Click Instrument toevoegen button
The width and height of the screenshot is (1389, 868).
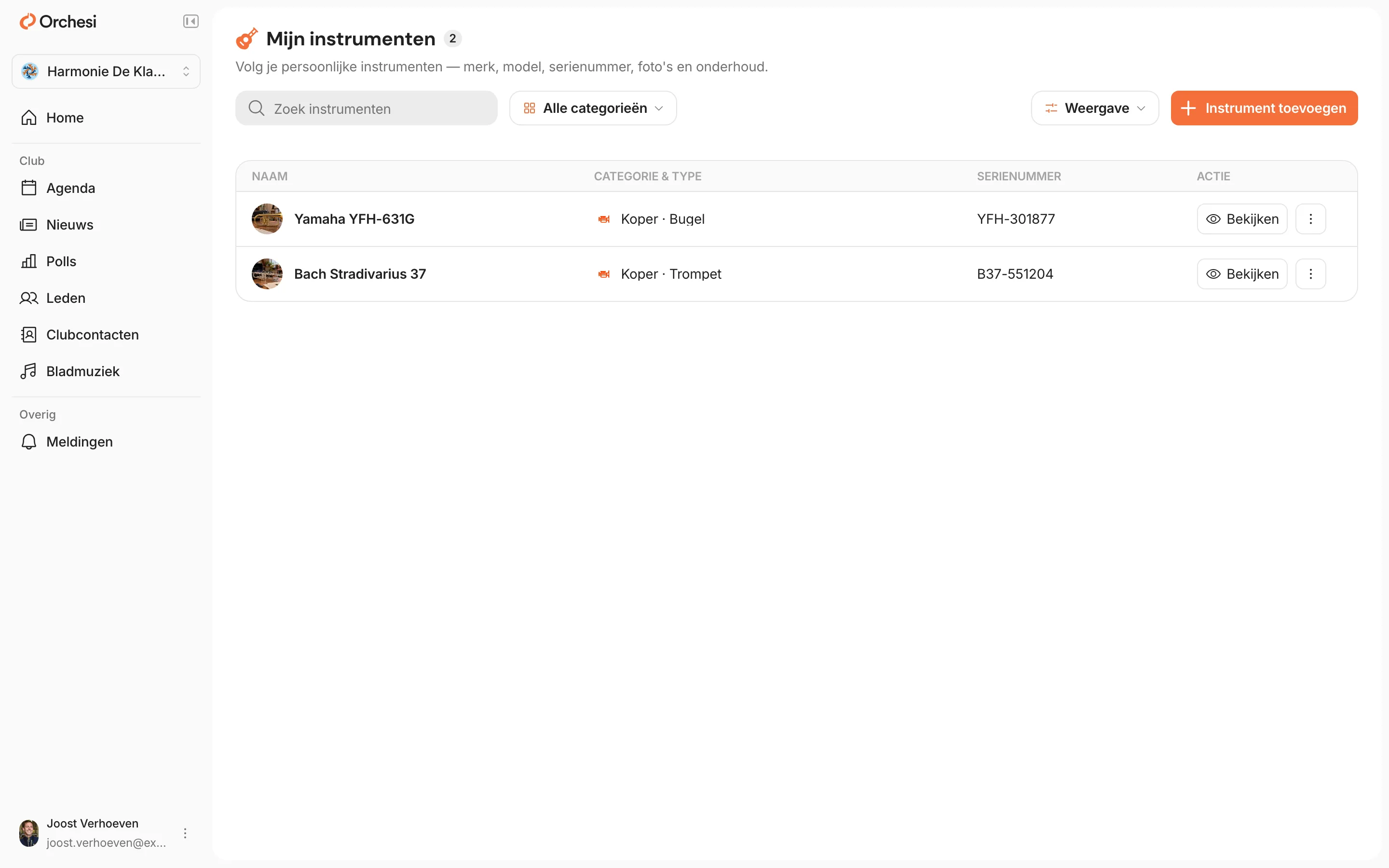(1264, 108)
